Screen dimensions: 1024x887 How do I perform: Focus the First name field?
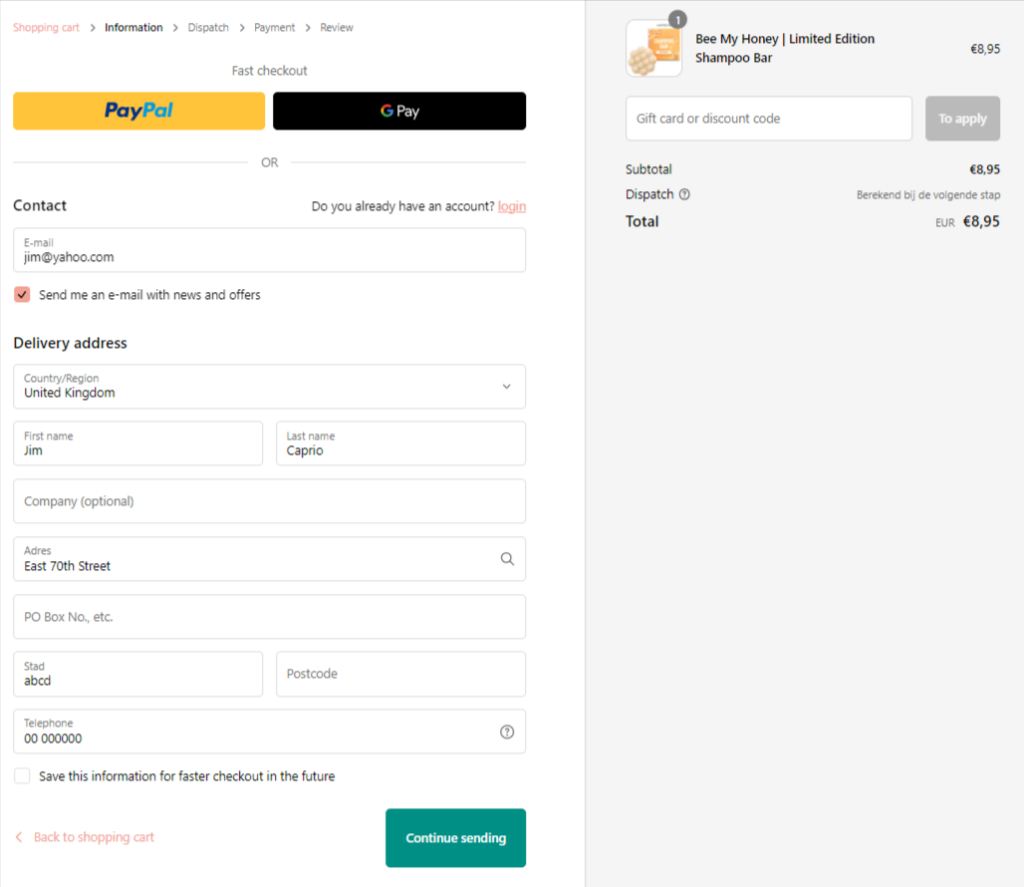[x=138, y=444]
